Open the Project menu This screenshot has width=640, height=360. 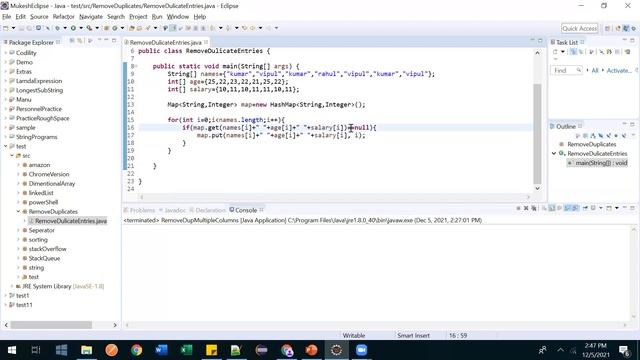point(138,17)
